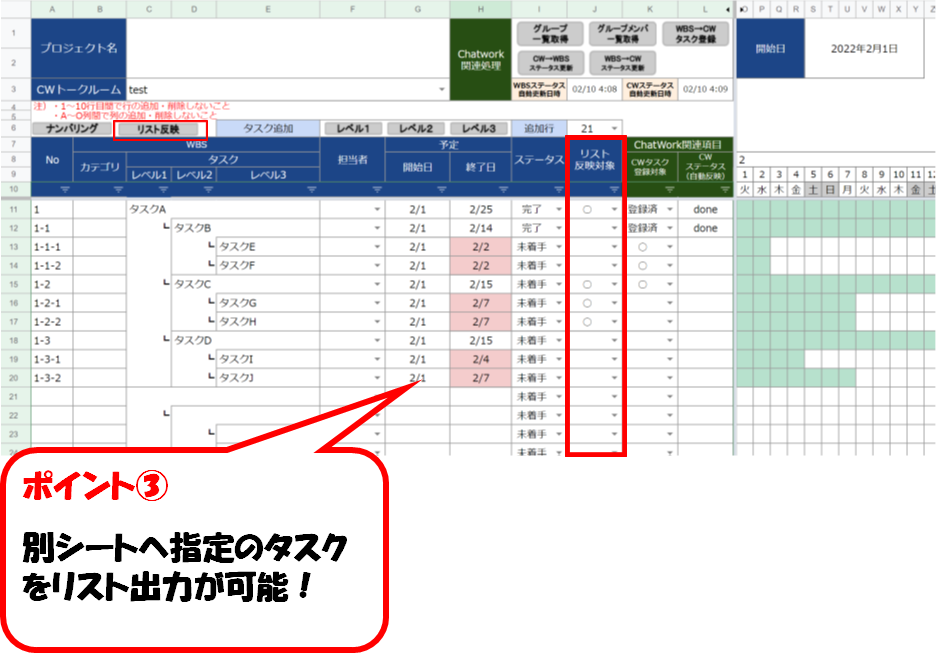Viewport: 939px width, 653px height.
Task: Click the プロジェクト名 input cell
Action: [288, 48]
